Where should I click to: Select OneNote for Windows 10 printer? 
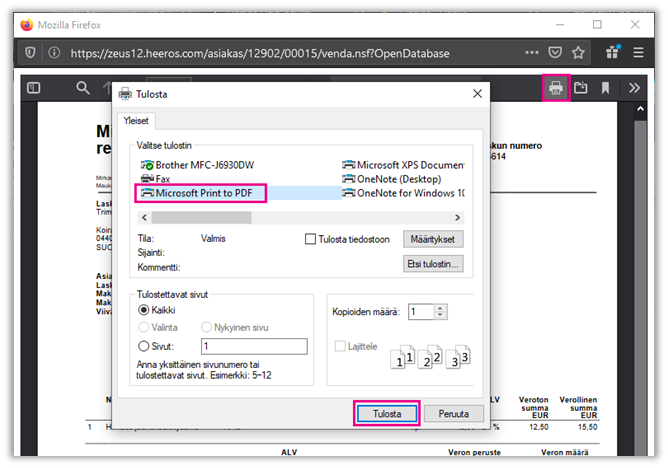[403, 193]
